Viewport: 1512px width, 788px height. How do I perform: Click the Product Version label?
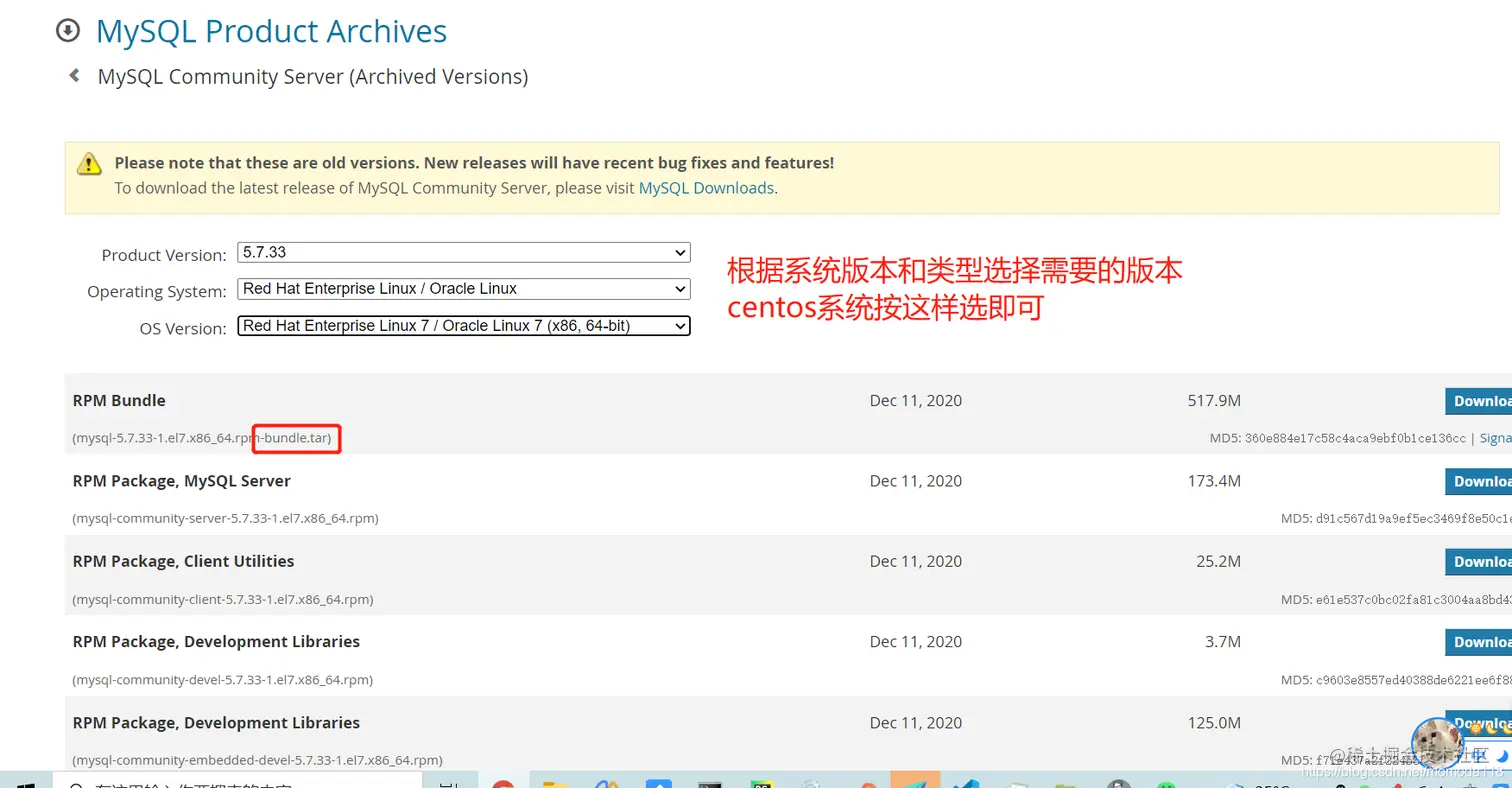point(164,255)
